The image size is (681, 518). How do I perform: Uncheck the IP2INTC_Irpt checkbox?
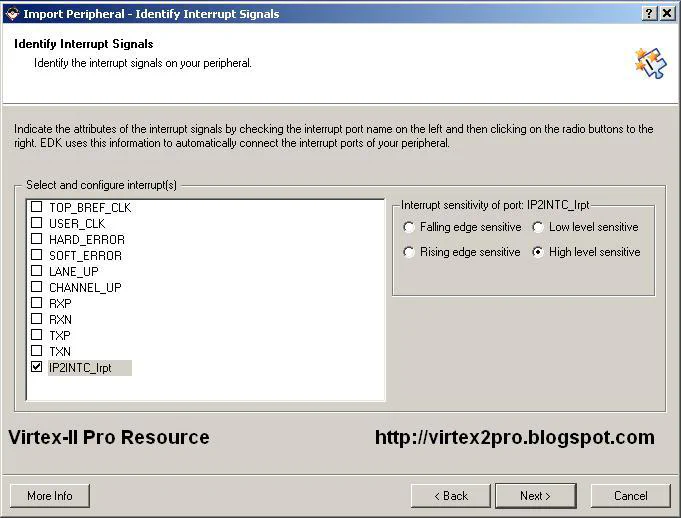pyautogui.click(x=37, y=368)
